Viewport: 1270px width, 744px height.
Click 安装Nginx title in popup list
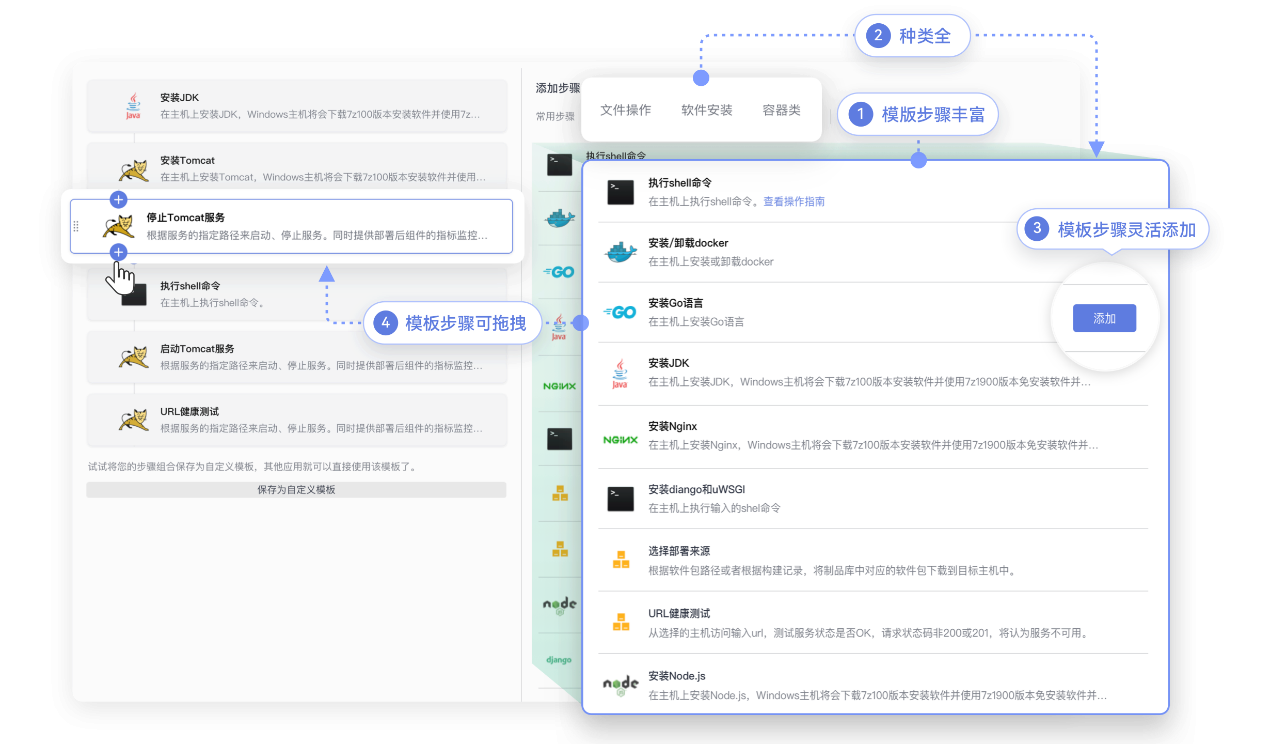672,426
